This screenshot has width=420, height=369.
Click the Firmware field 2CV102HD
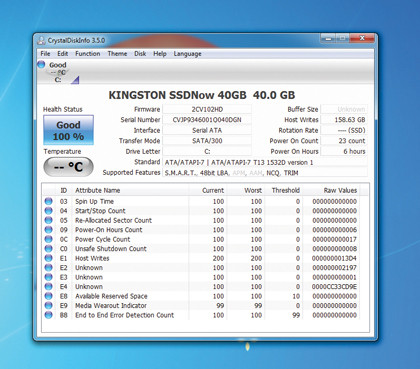(x=207, y=109)
